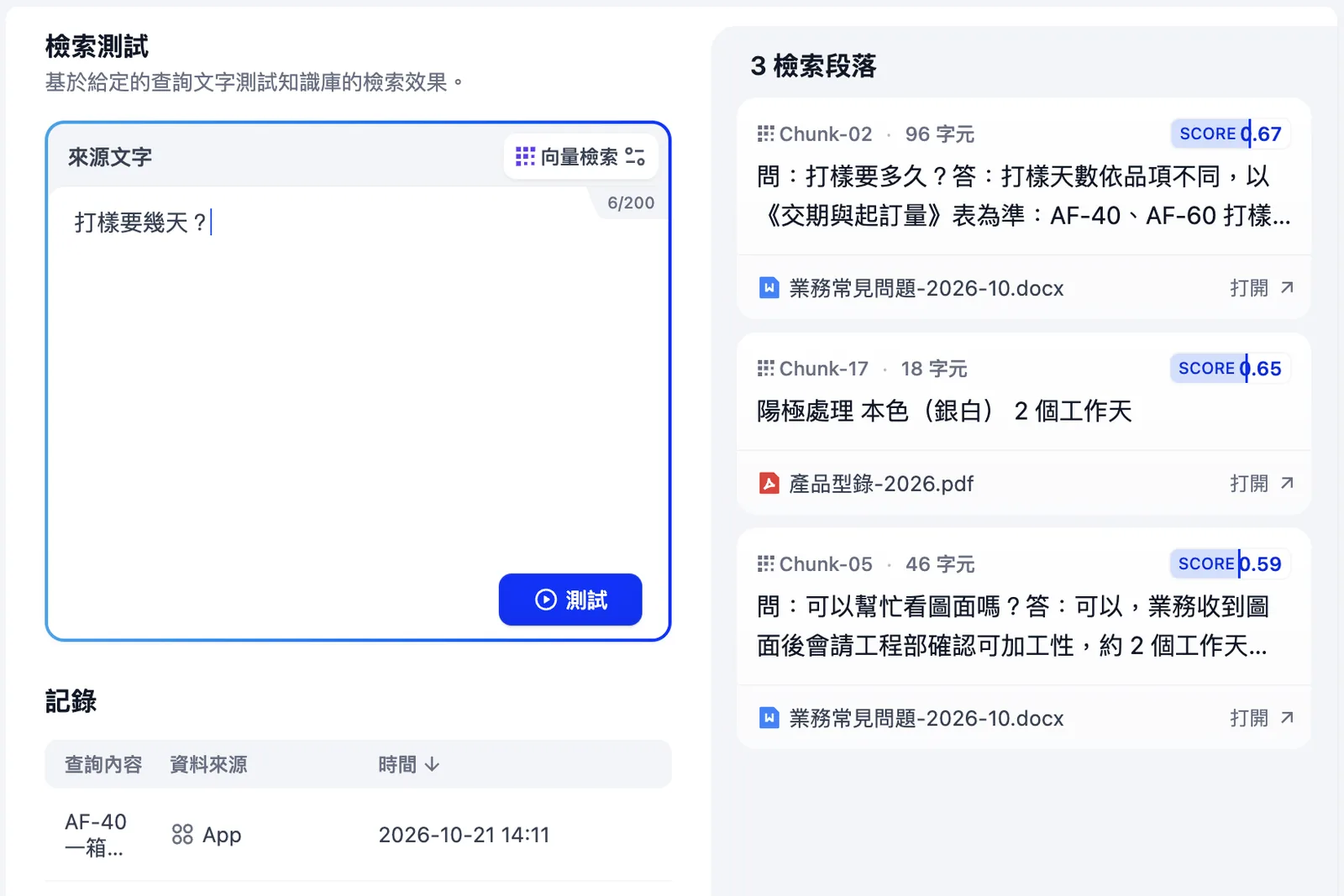Click the arrow icon next to Chunk-05's 打開
Viewport: 1344px width, 896px height.
pos(1287,718)
